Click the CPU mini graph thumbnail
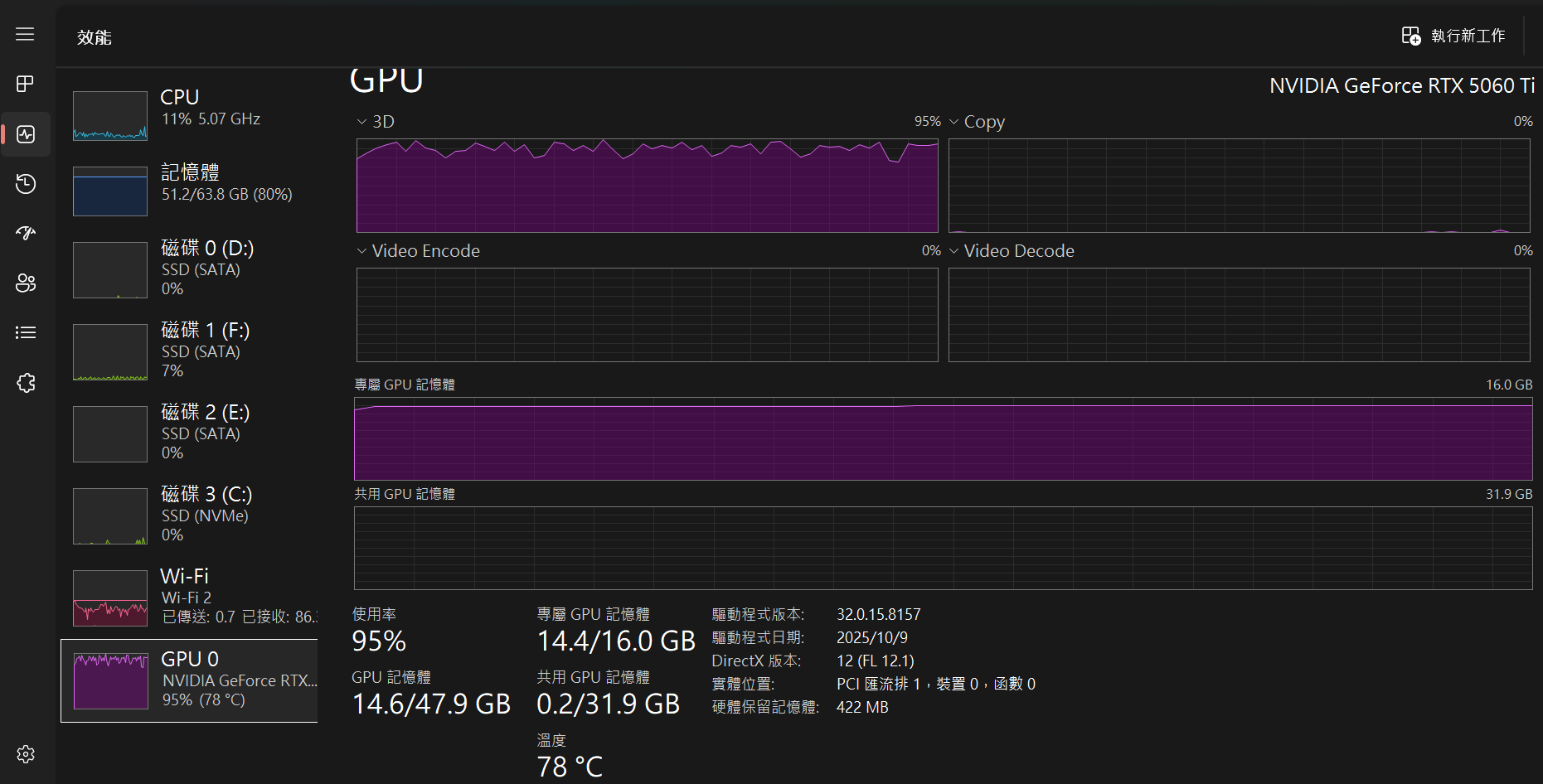Viewport: 1543px width, 784px height. (110, 115)
